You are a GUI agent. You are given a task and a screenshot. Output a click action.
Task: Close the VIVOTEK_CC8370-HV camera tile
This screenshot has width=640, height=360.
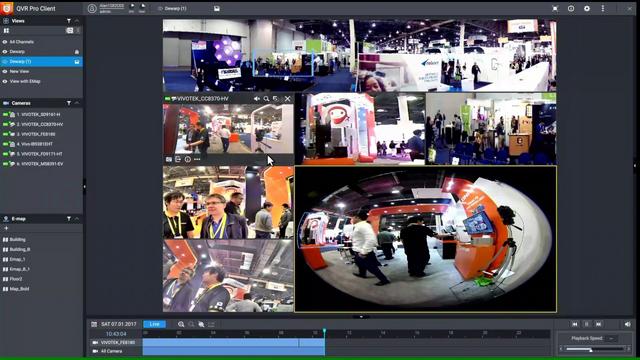click(287, 99)
